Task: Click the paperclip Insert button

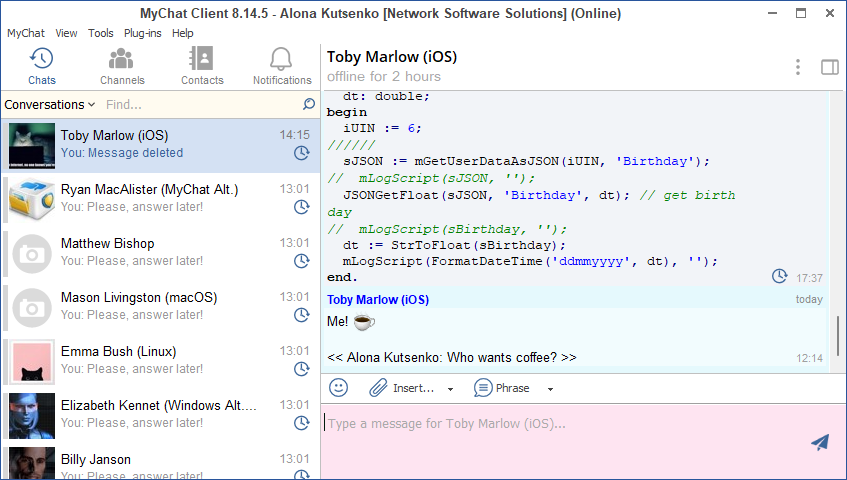Action: click(x=401, y=388)
